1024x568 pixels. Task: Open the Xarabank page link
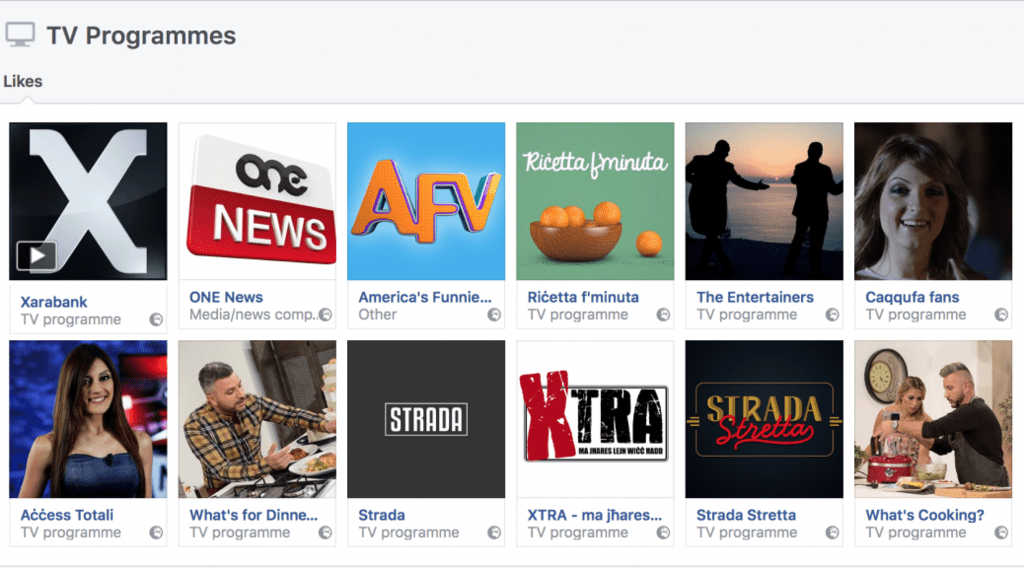point(54,302)
